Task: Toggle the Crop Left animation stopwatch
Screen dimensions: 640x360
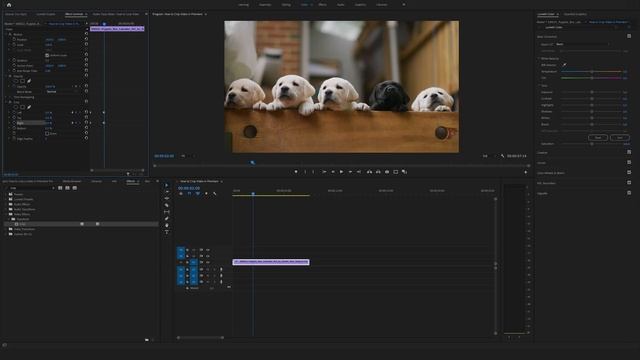Action: (14, 113)
